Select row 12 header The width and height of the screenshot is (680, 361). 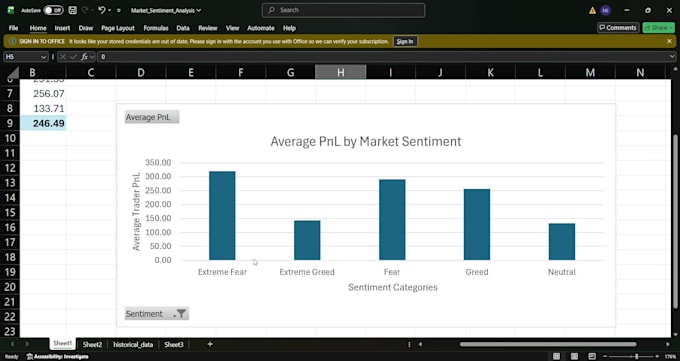(x=10, y=168)
